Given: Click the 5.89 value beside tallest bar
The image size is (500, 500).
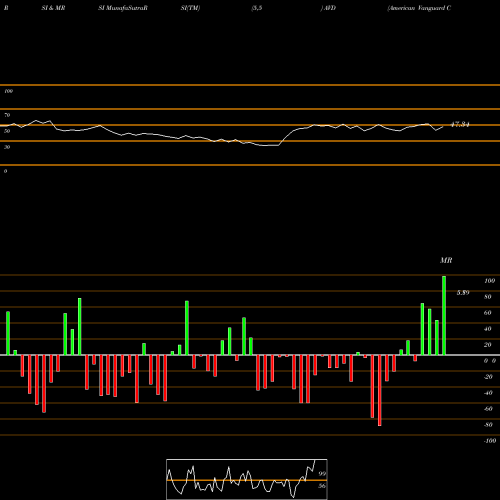Looking at the screenshot, I should [x=463, y=293].
